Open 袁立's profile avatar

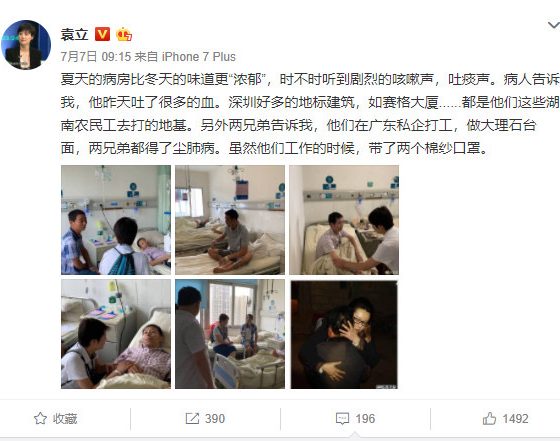(x=26, y=45)
